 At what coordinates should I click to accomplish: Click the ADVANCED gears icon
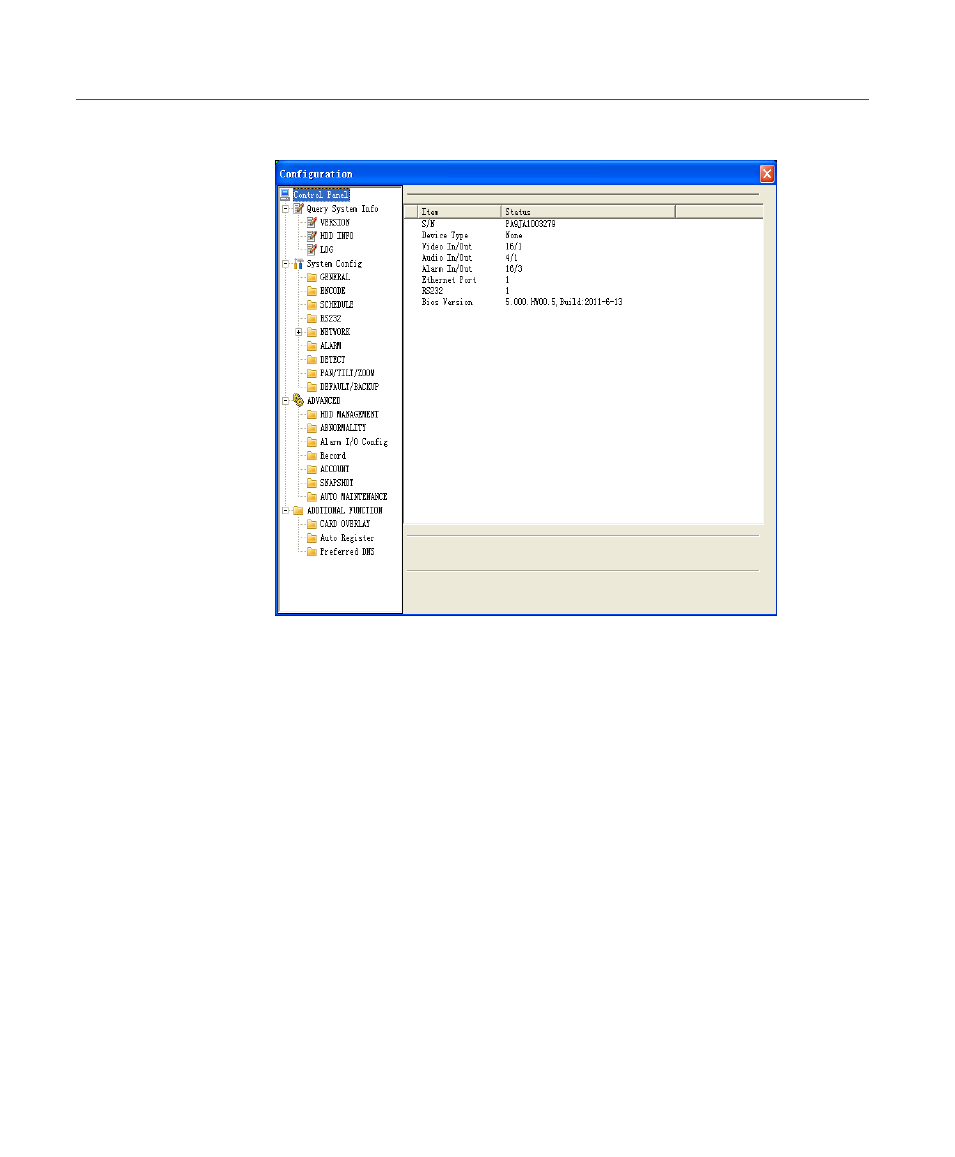tap(298, 400)
